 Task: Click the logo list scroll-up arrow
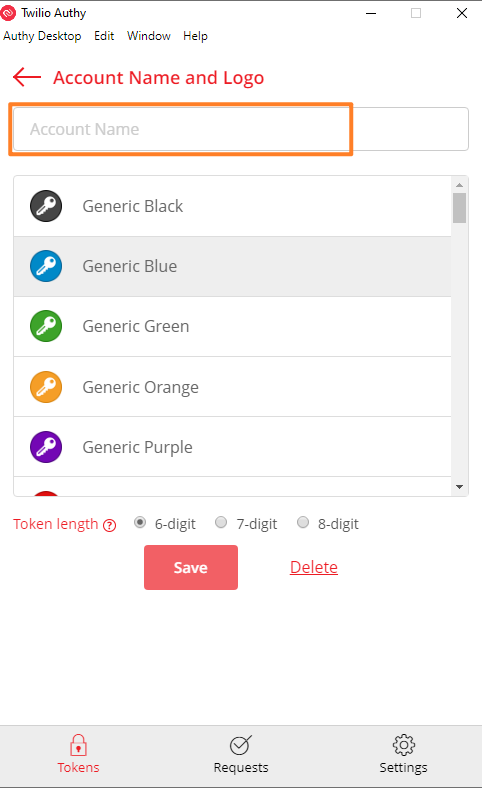coord(459,185)
